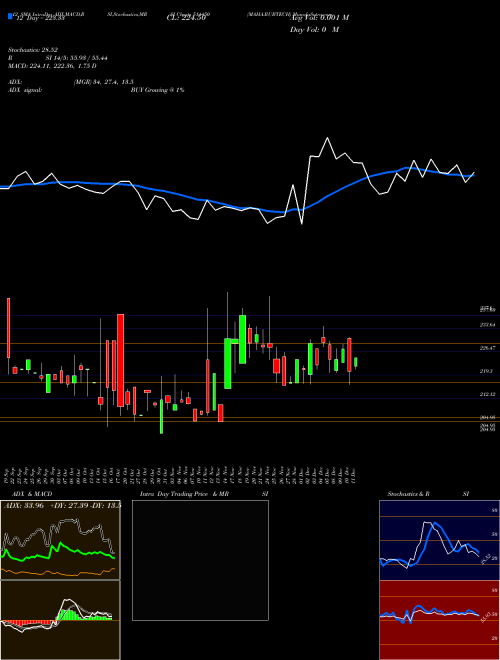Select the 'Stochastics: 28.52' reading
Screen dimensions: 500x660
pos(33,50)
